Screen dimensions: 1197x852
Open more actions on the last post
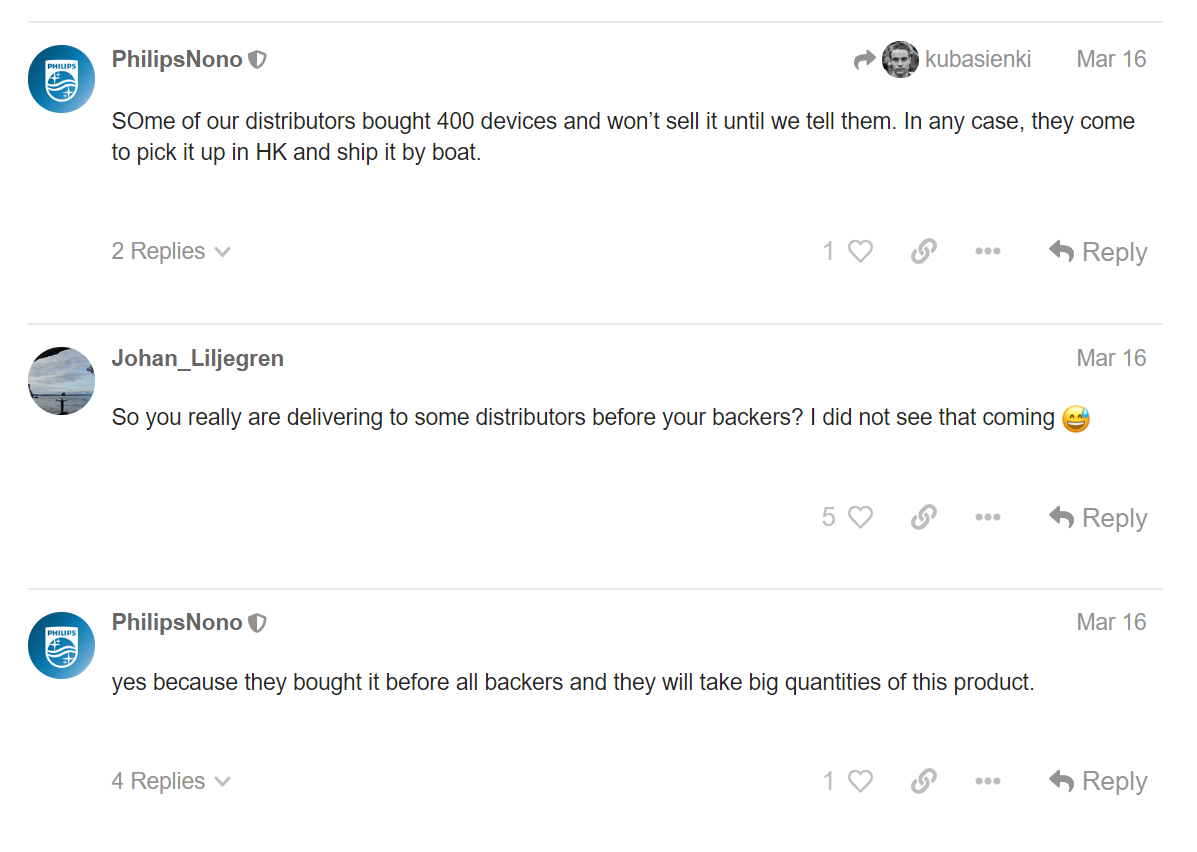click(x=988, y=781)
